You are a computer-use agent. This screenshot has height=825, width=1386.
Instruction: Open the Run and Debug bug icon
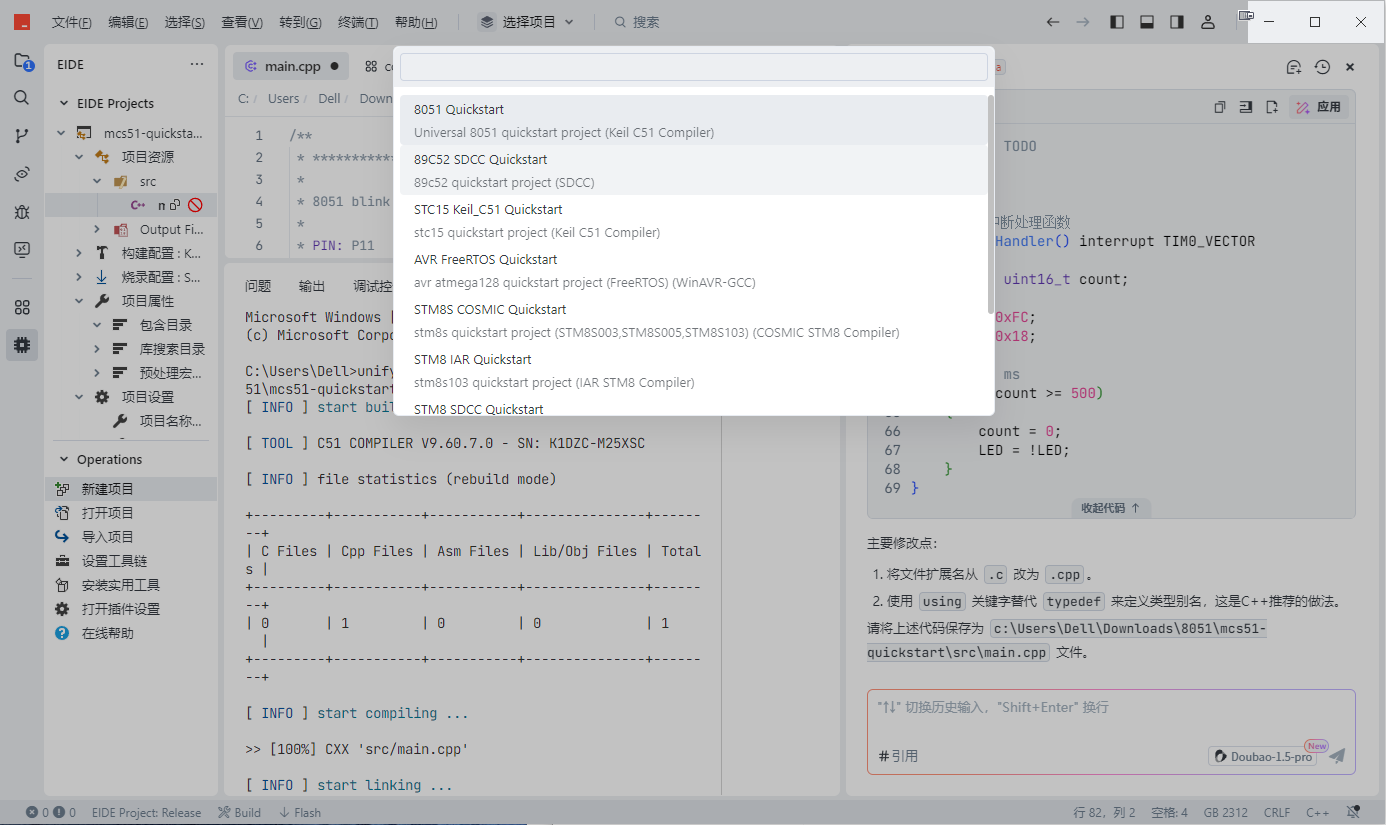(22, 212)
